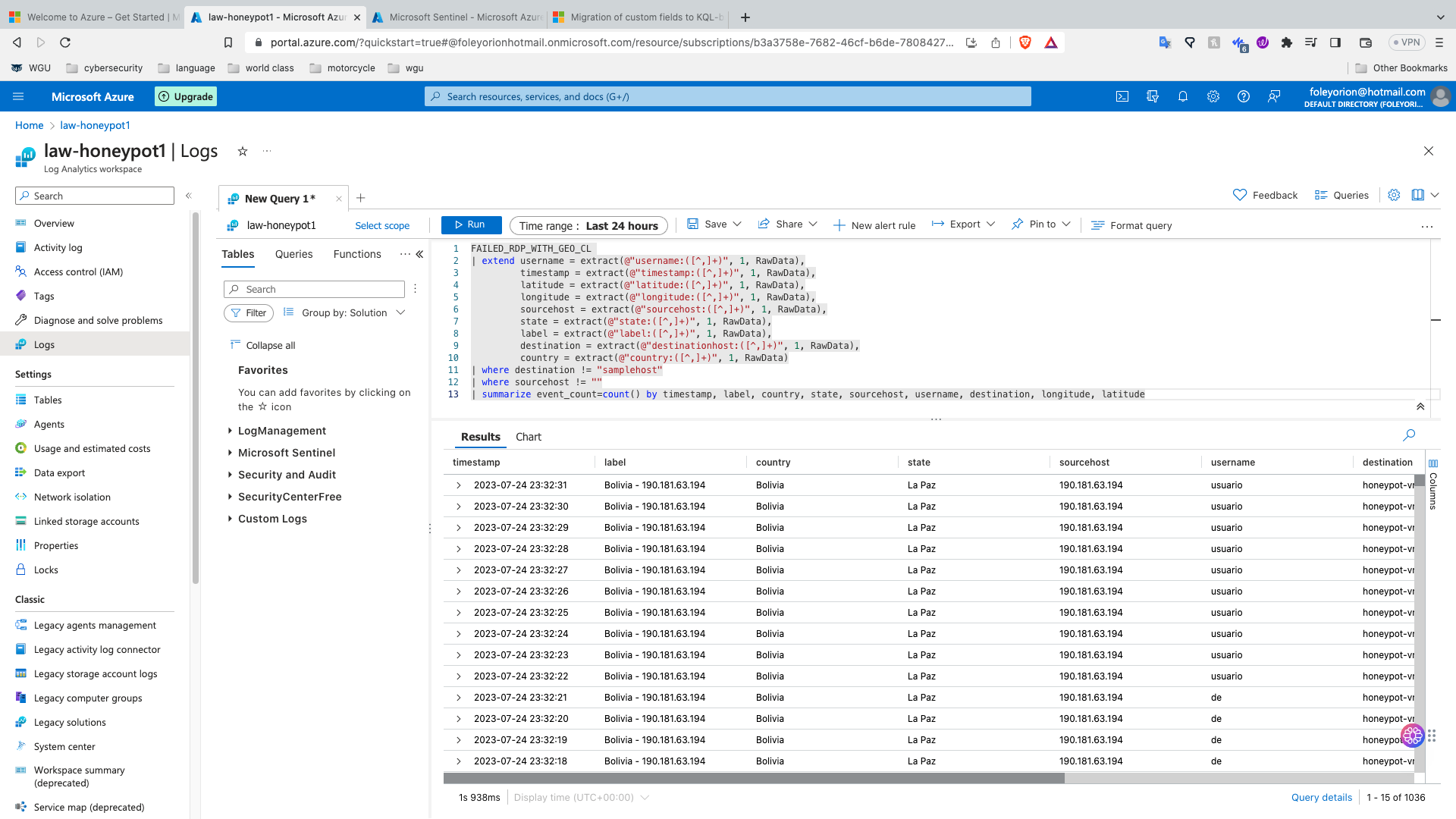Click the Run button to execute query

click(470, 224)
